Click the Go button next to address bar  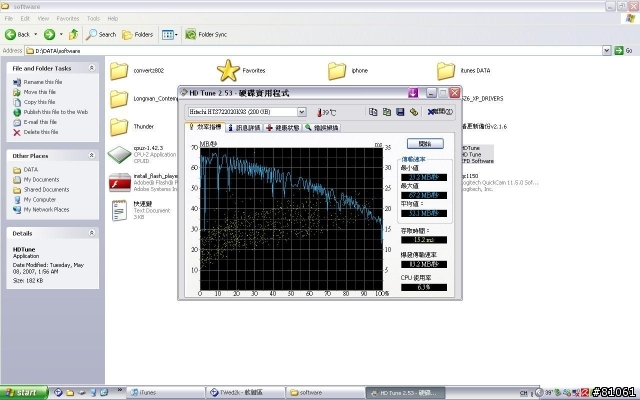click(624, 51)
